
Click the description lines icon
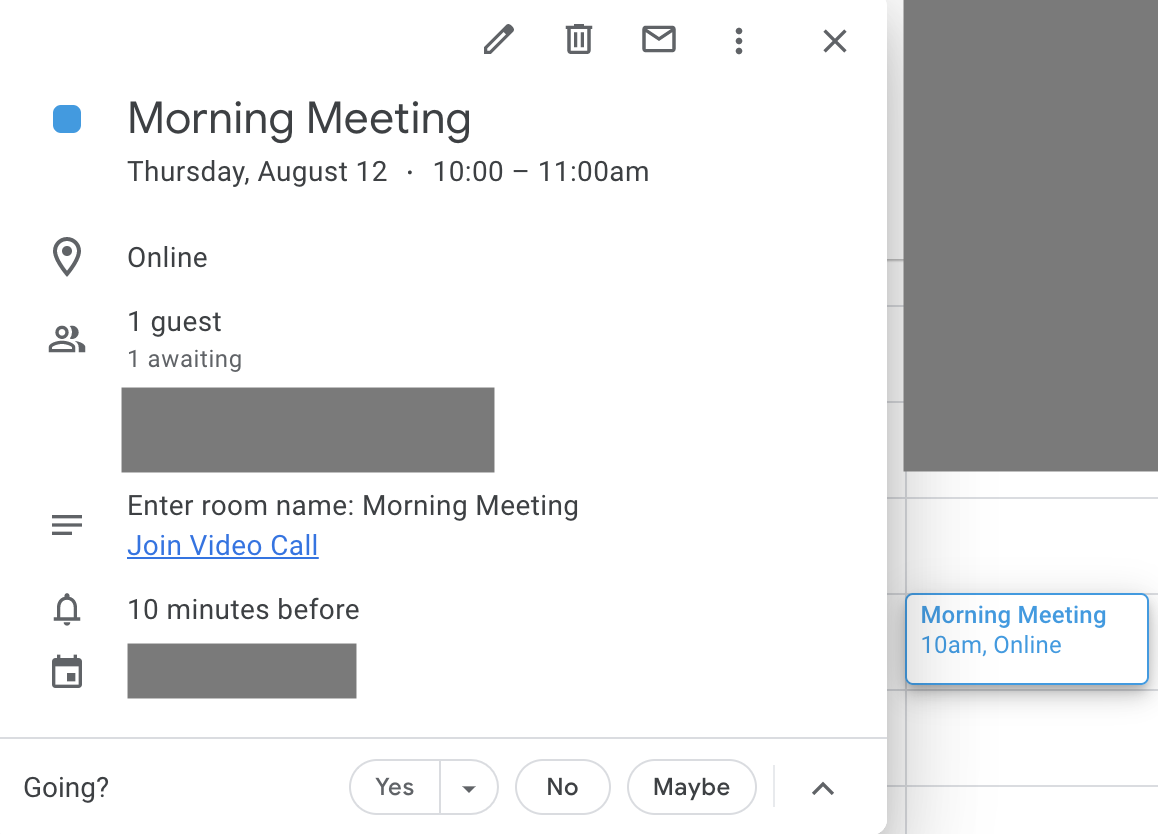pos(66,524)
